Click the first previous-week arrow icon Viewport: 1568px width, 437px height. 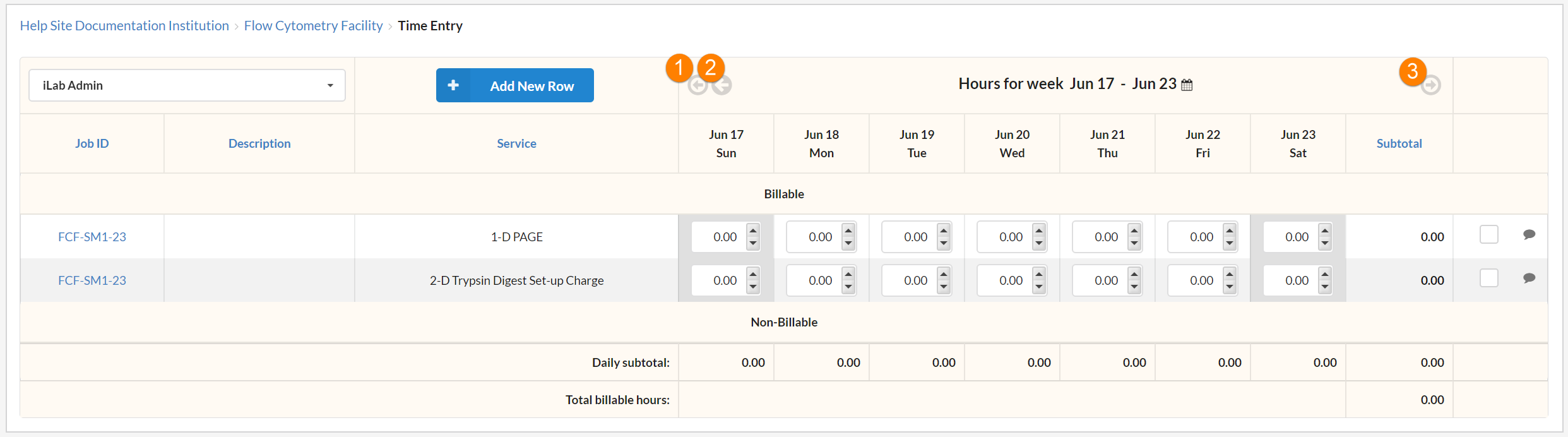698,85
